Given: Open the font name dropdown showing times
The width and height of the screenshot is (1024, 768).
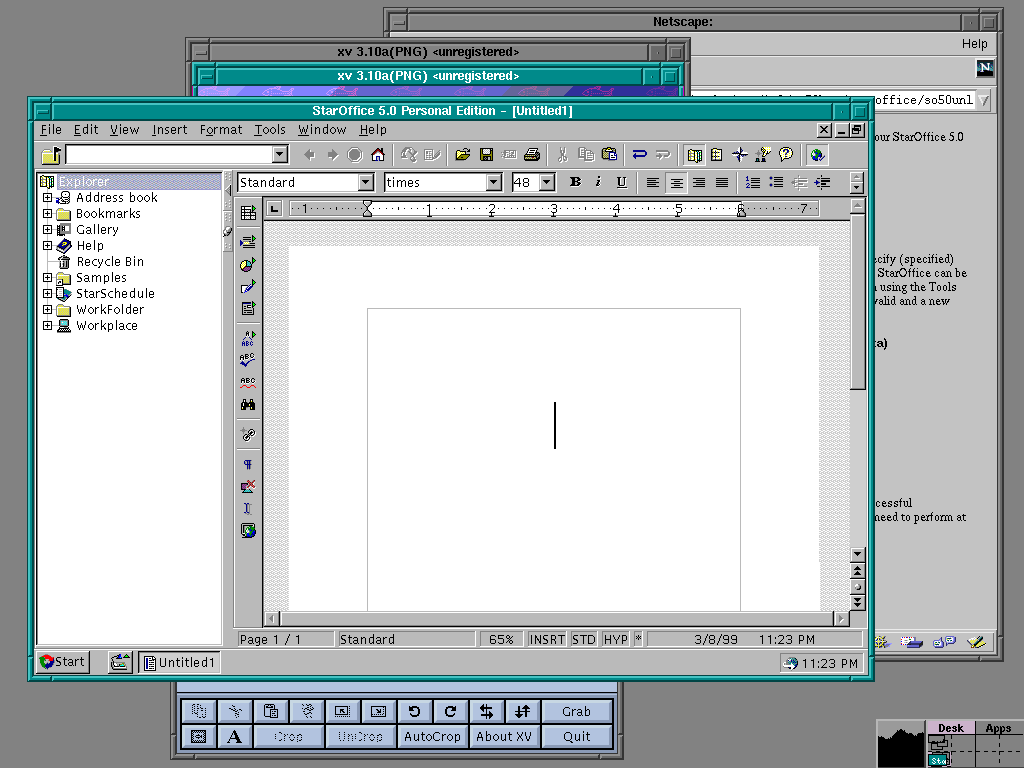Looking at the screenshot, I should click(x=493, y=182).
